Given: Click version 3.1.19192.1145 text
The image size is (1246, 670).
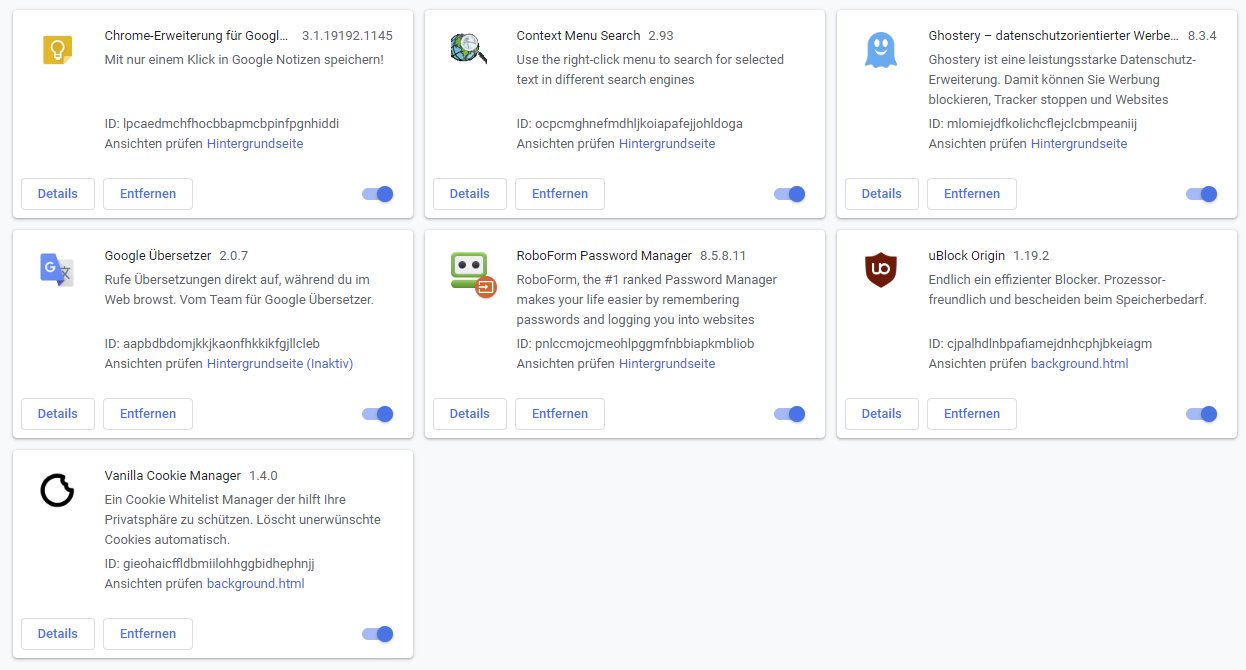Looking at the screenshot, I should tap(347, 36).
